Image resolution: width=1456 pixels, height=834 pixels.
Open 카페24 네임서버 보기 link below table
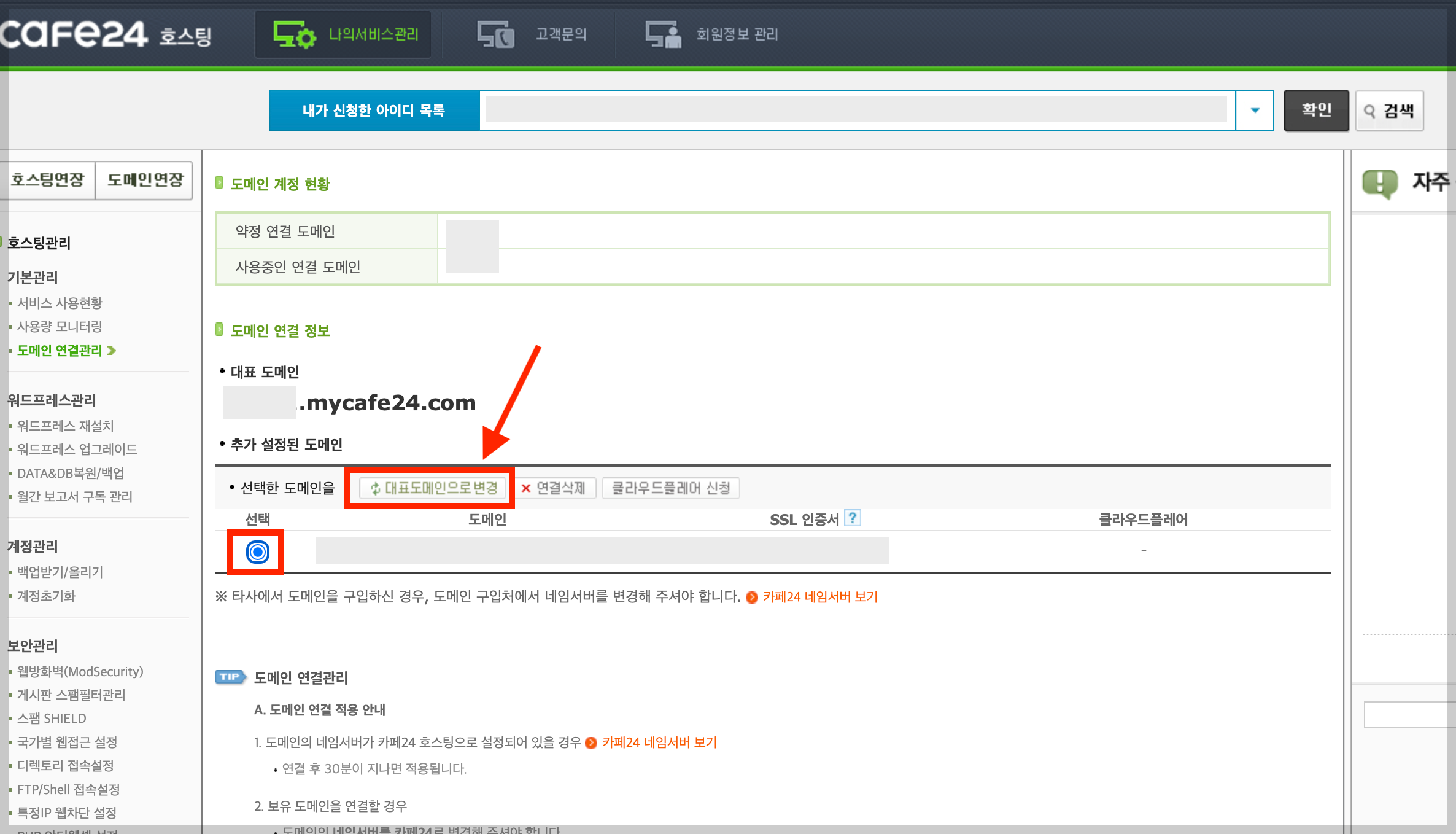point(819,597)
